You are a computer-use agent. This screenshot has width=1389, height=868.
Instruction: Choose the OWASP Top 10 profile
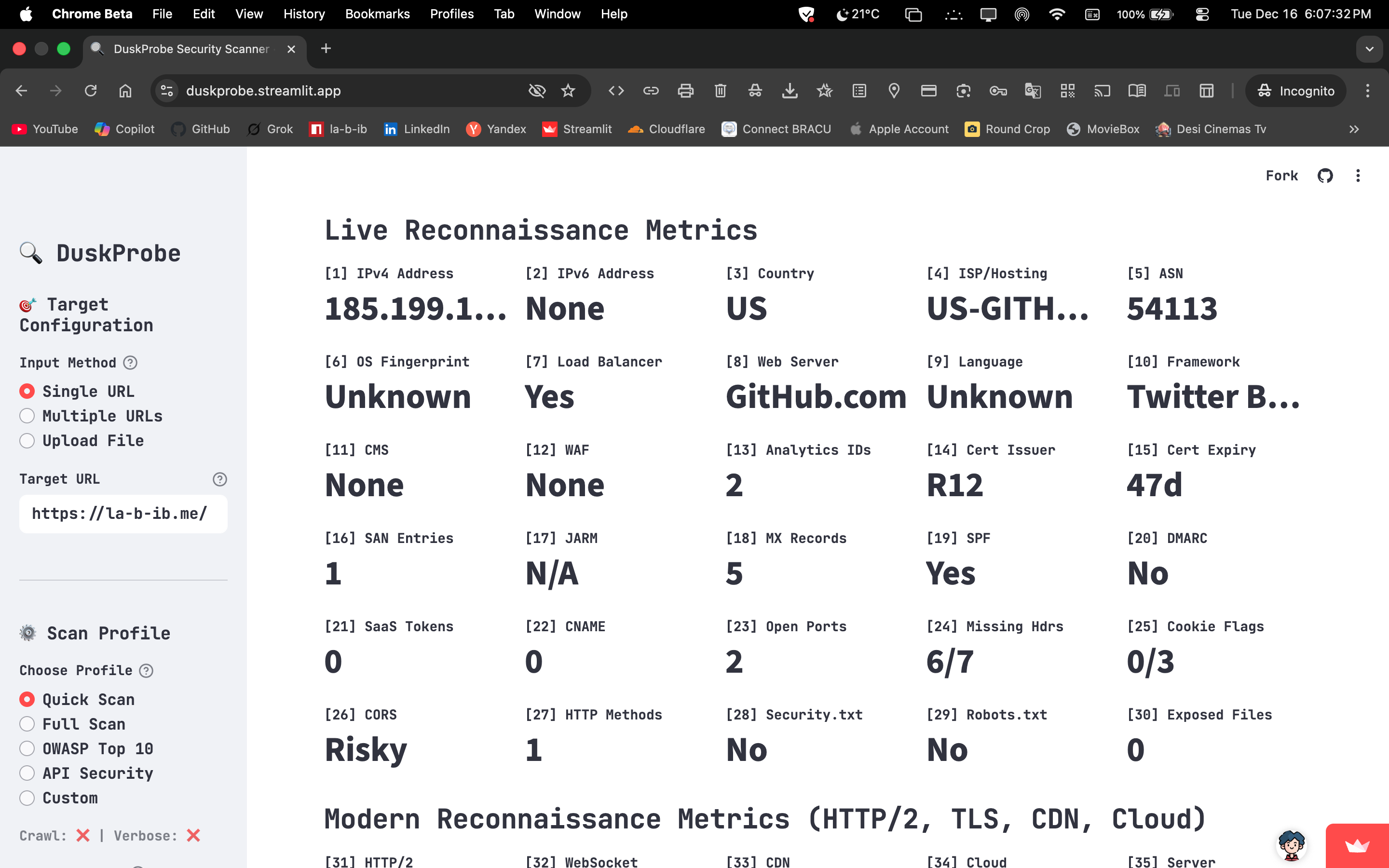click(x=27, y=748)
